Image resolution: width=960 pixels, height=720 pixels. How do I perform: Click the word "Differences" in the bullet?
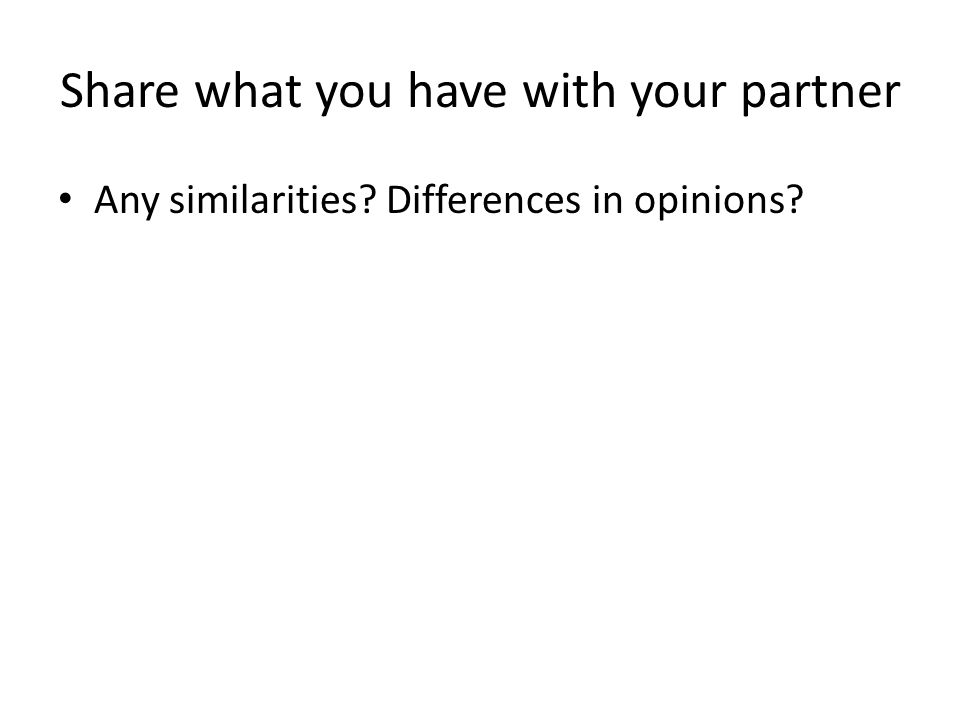pos(483,199)
